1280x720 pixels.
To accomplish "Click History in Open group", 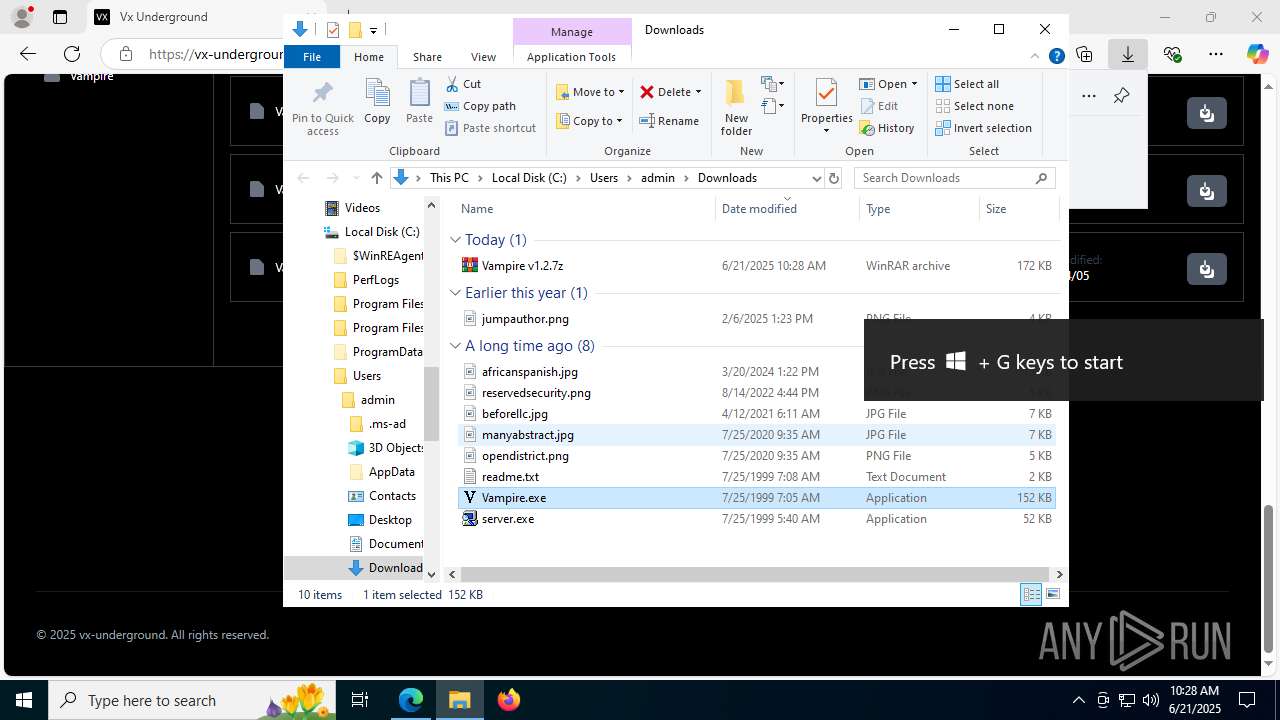I will [x=887, y=128].
